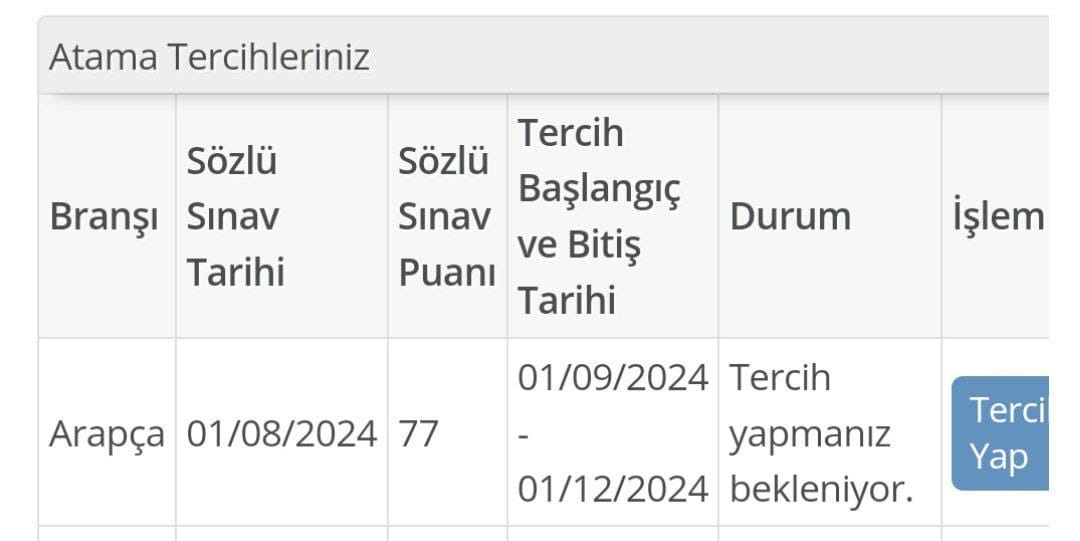Select the start date 01/09/2024
The image size is (1080, 541).
pos(612,379)
